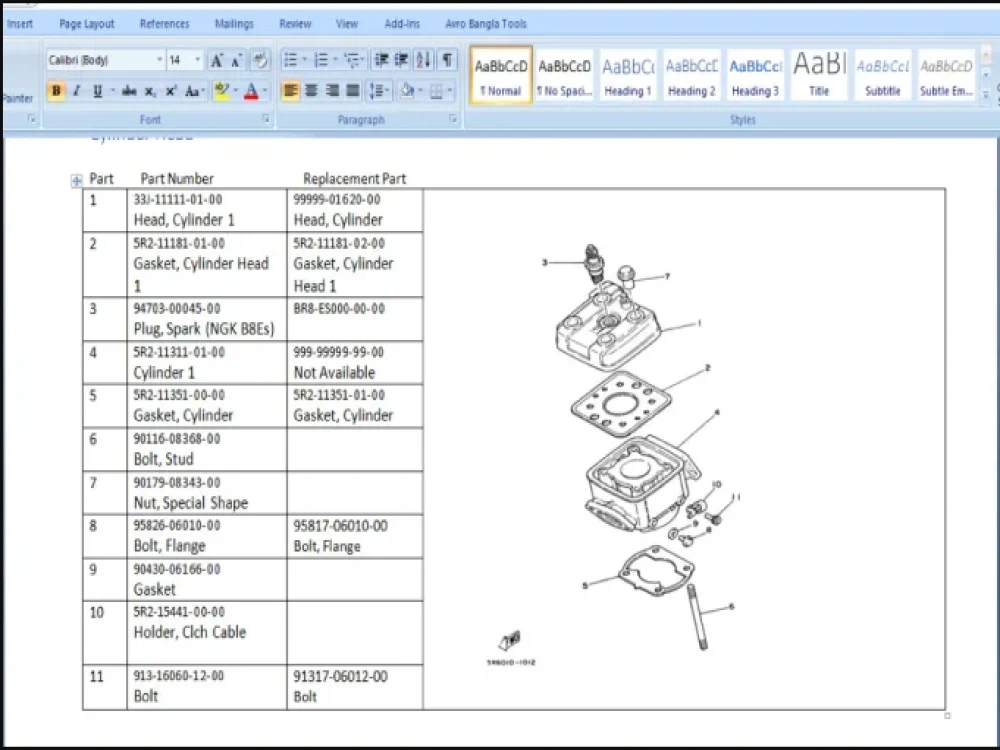Toggle Show/Hide paragraph marks
This screenshot has height=750, width=1000.
coord(448,60)
